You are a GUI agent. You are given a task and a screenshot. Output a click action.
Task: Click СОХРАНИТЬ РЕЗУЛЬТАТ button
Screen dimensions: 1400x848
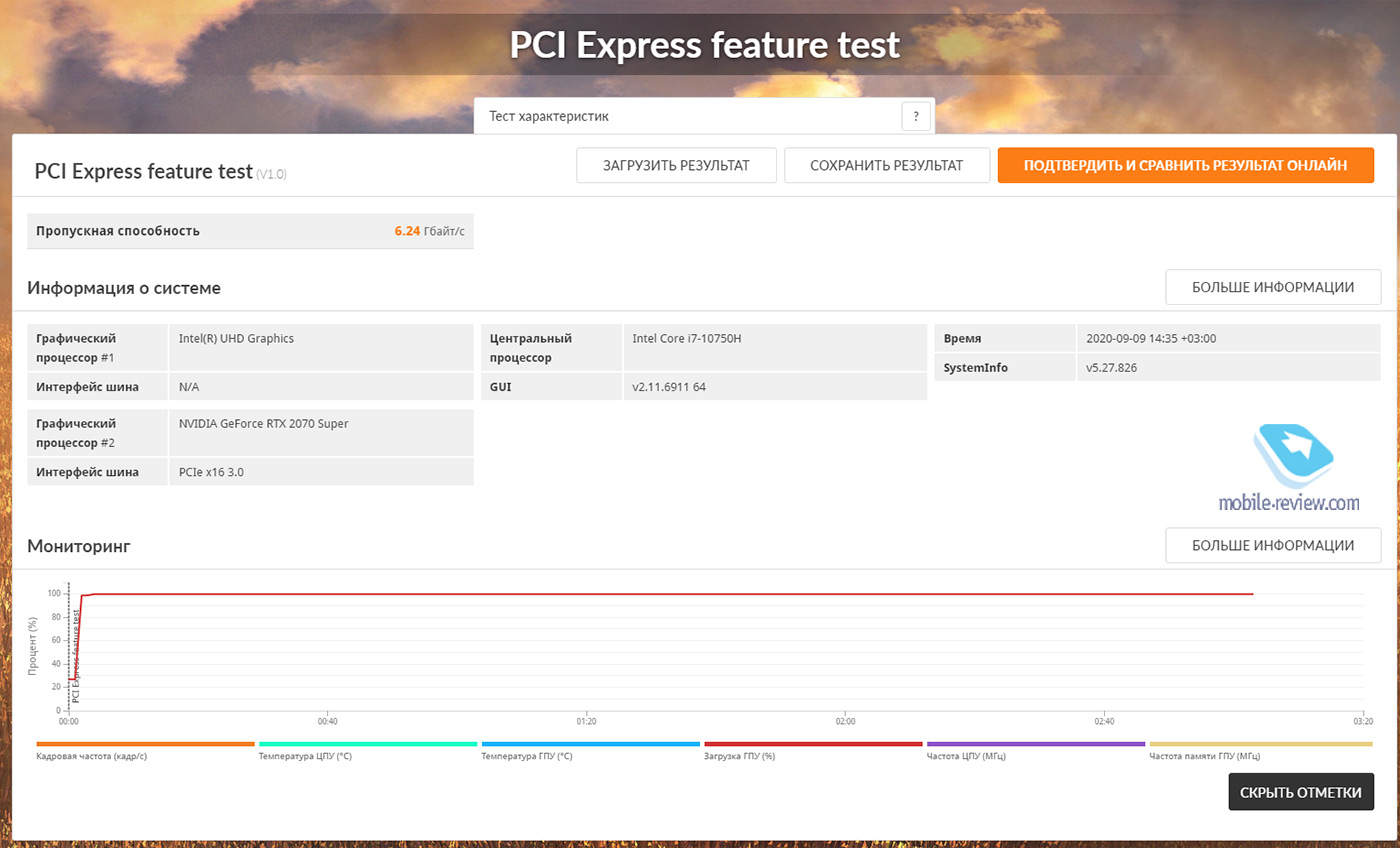pyautogui.click(x=886, y=166)
